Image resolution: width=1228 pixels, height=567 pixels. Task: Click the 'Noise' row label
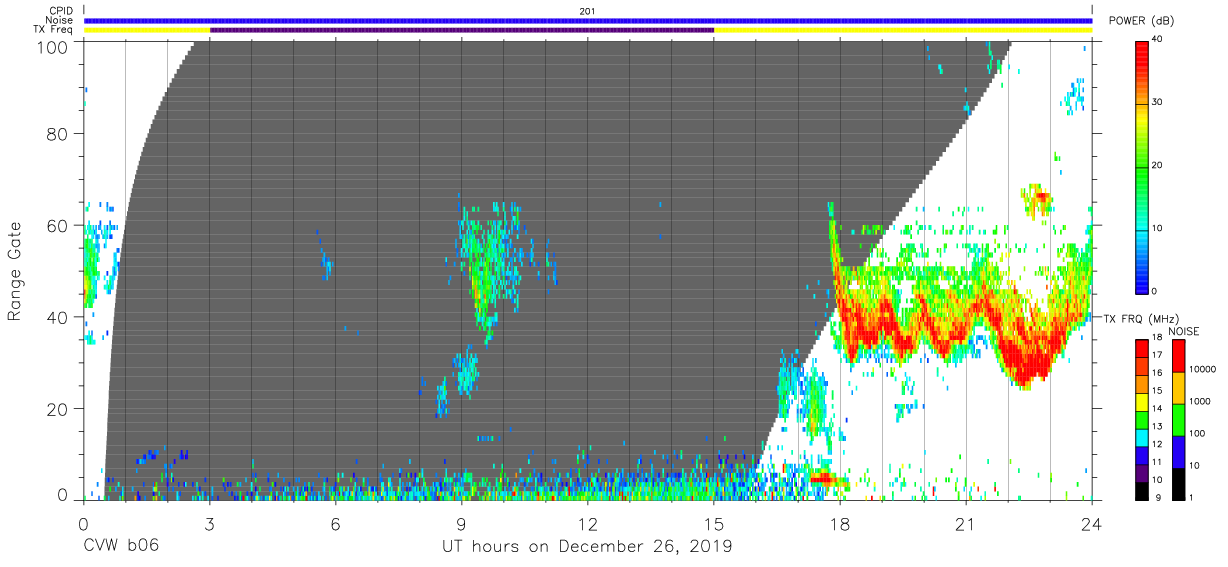(59, 20)
